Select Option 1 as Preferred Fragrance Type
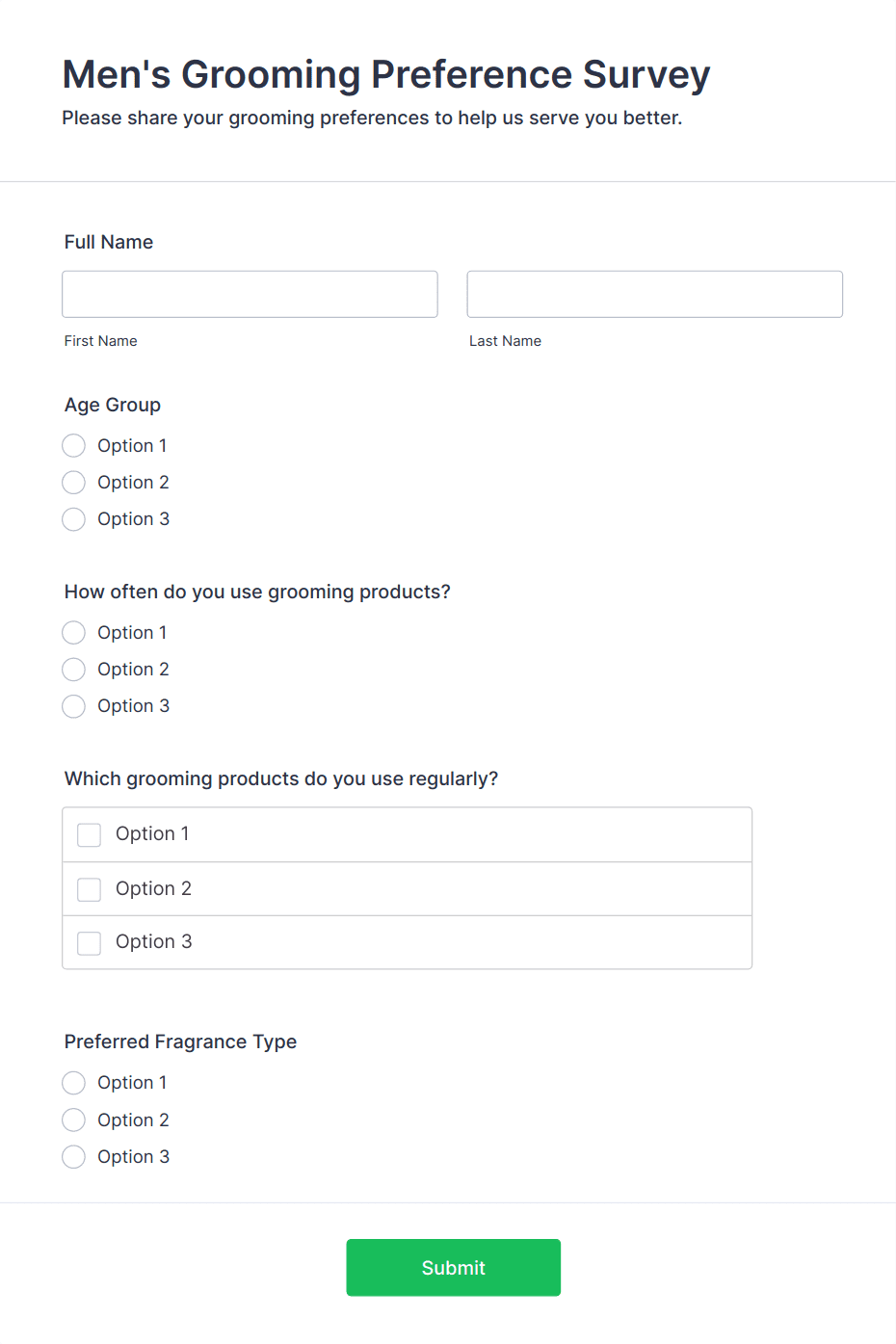This screenshot has height=1344, width=896. pos(73,1083)
